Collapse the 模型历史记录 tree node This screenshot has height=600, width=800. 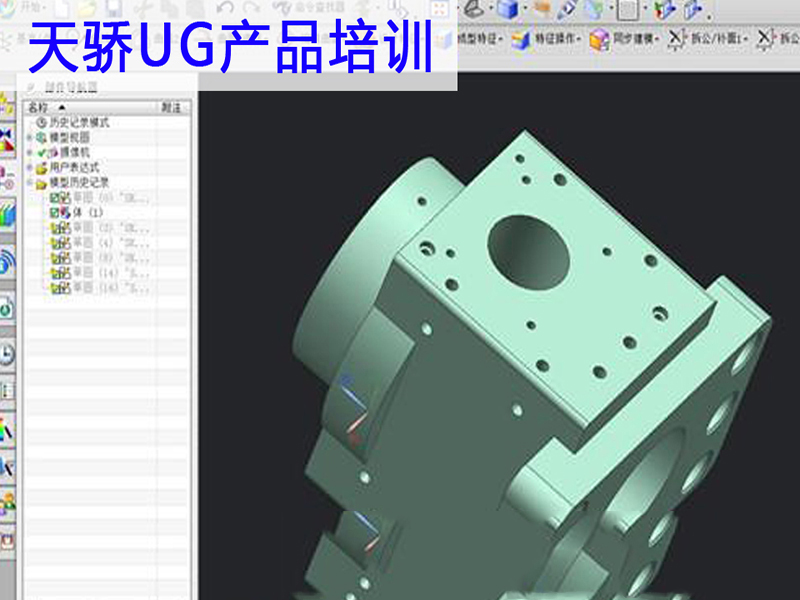pos(28,179)
